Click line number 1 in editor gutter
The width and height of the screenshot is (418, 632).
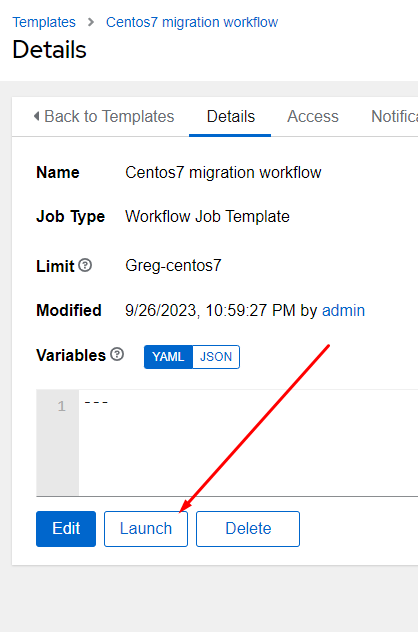(x=61, y=406)
